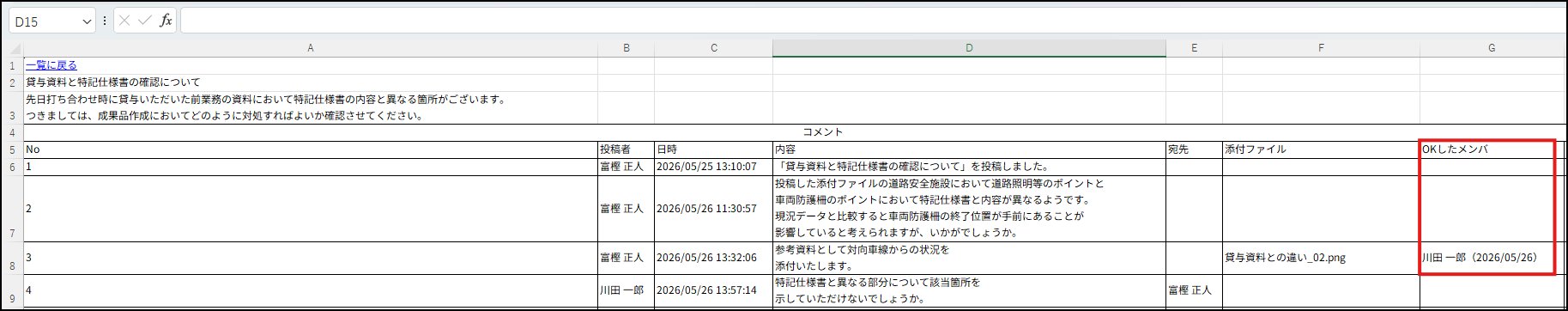Select date cell 2026/05/26 13:57:14

(714, 290)
